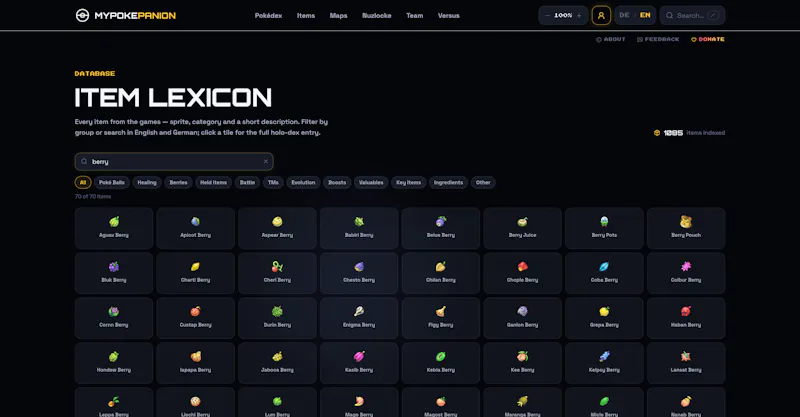Screen dimensions: 800x417
Task: Open the About link
Action: [611, 39]
